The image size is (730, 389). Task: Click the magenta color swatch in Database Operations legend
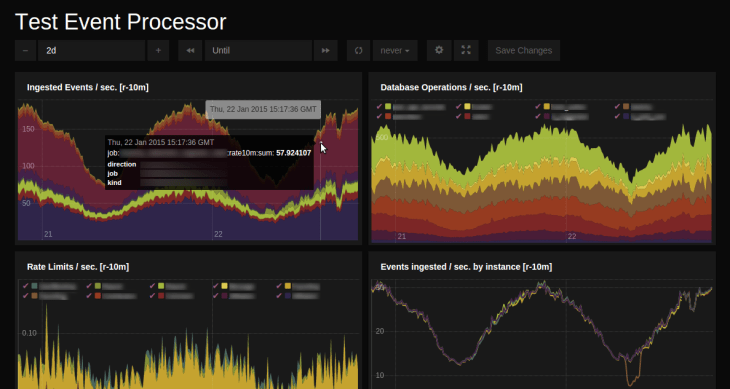pyautogui.click(x=547, y=116)
